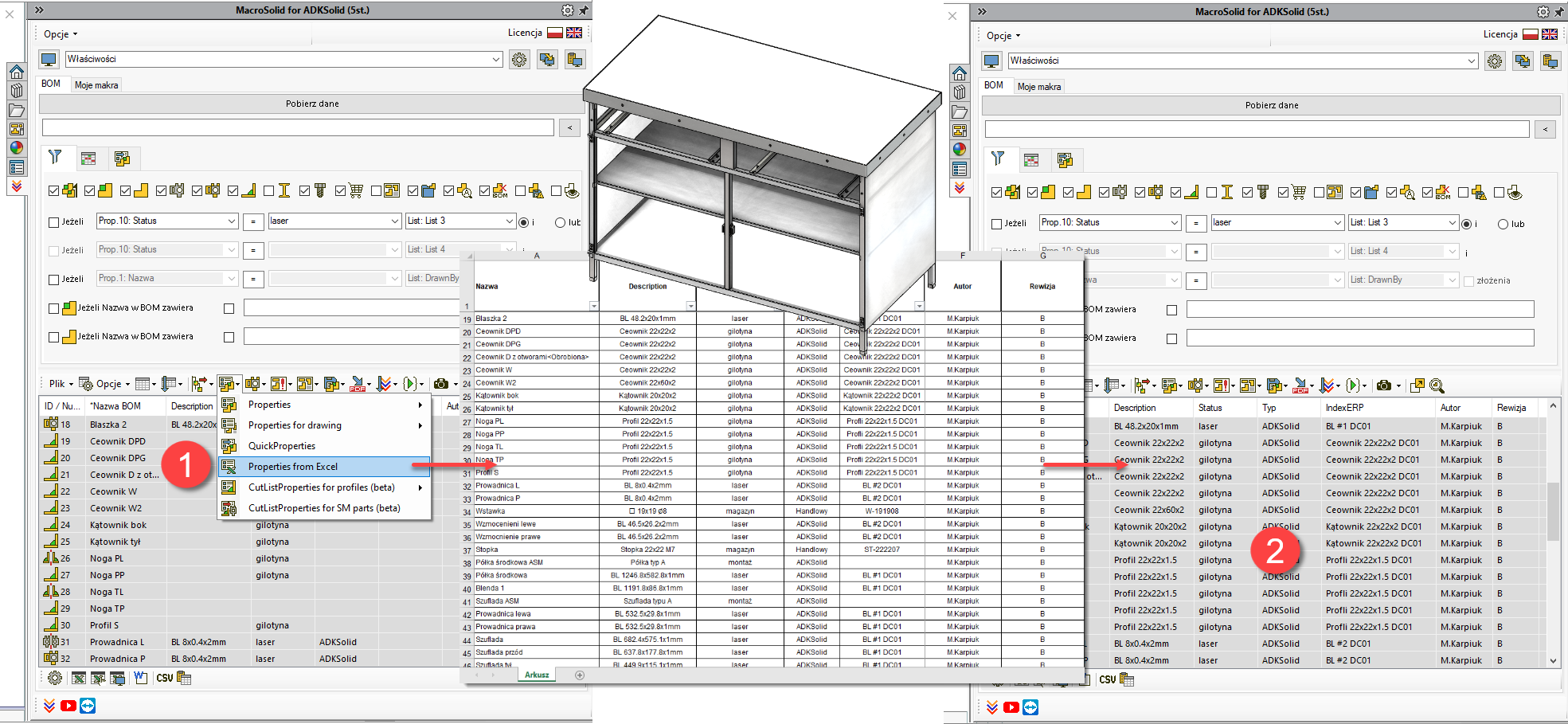Toggle the shopping cart filter checkbox, left panel
The height and width of the screenshot is (724, 1568).
341,191
